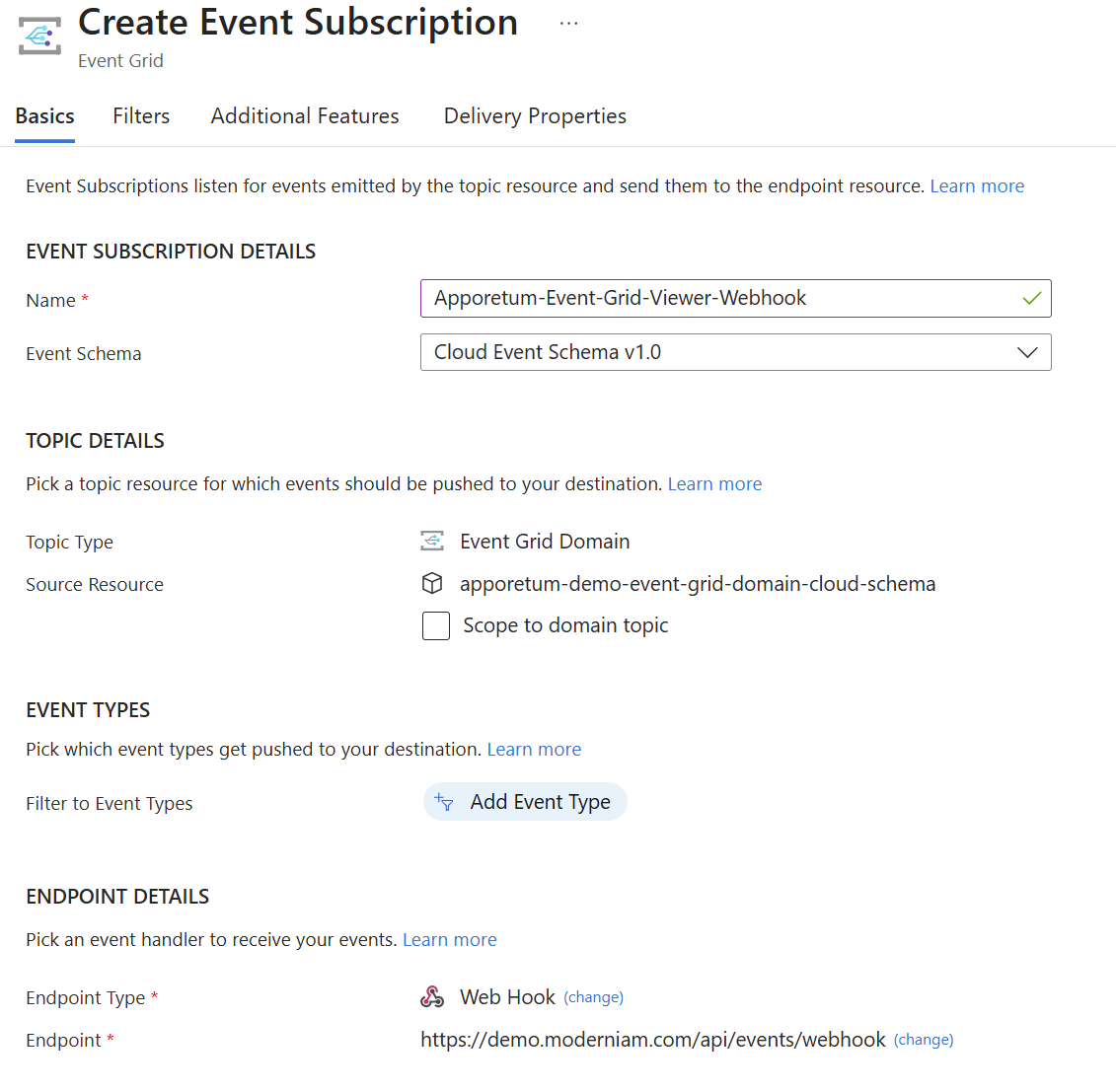This screenshot has height=1092, width=1116.
Task: Click the Add Event Type button
Action: 525,802
